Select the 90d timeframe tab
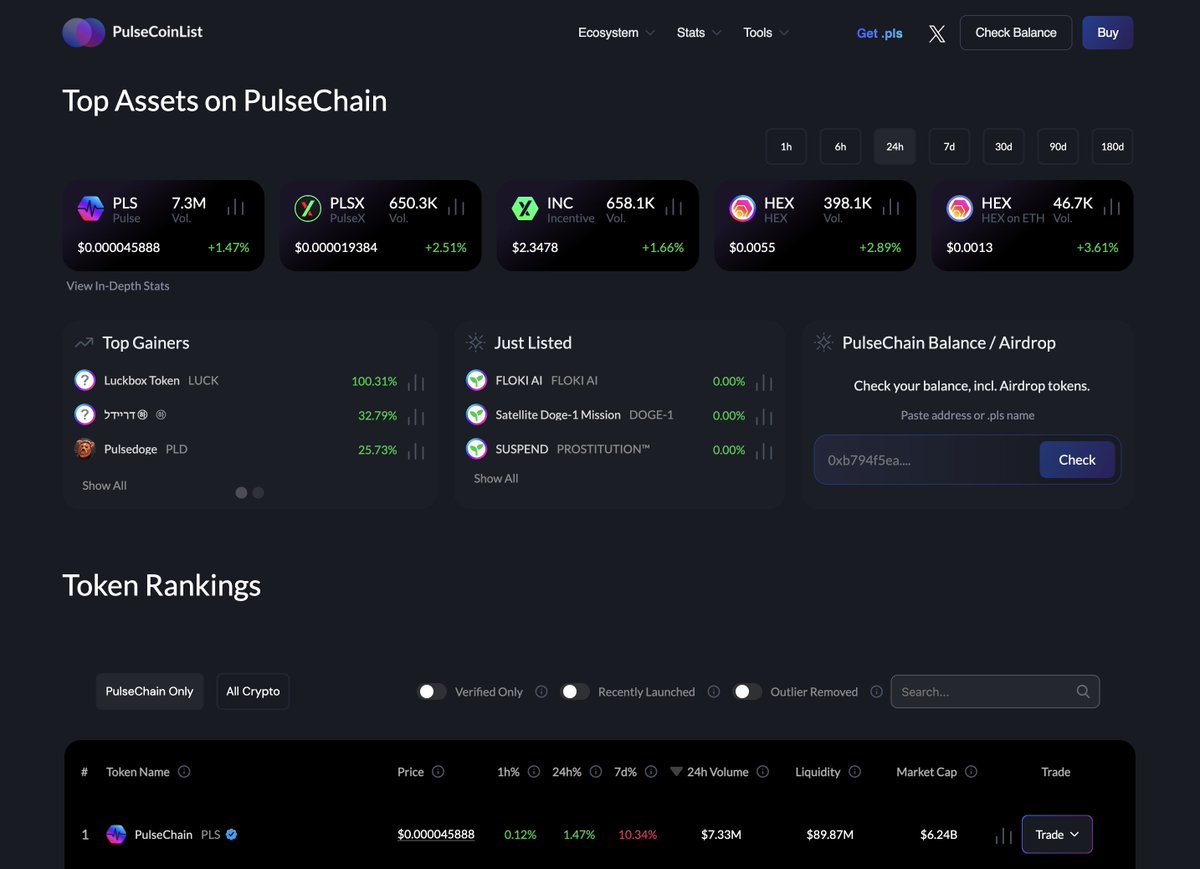 pos(1058,147)
